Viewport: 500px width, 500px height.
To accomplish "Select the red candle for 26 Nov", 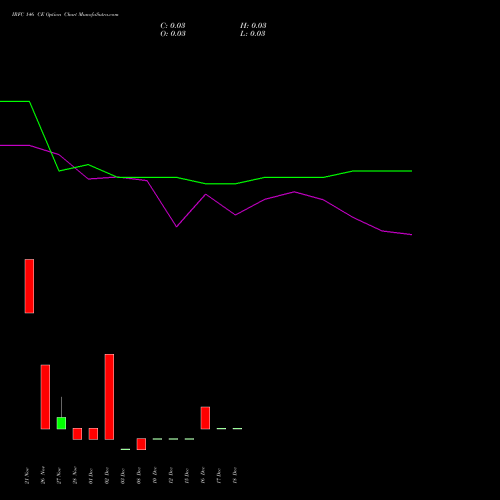I will (45, 397).
